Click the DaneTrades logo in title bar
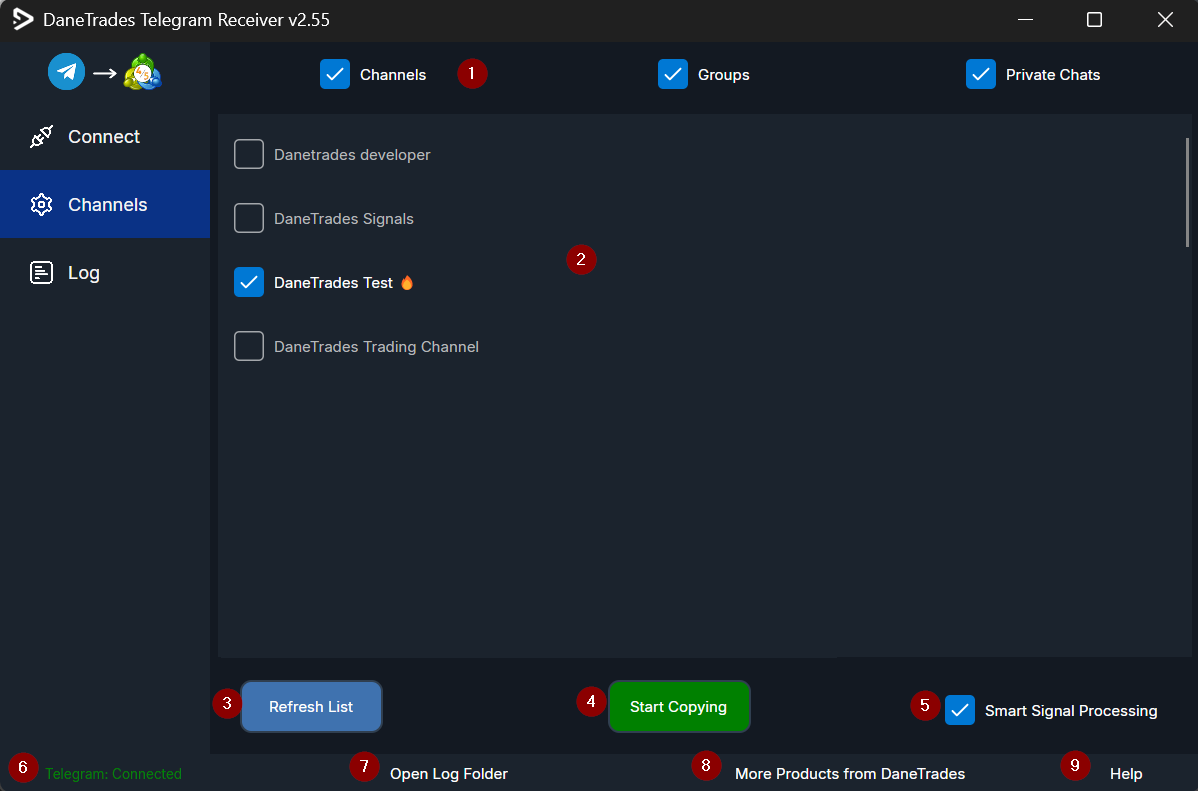The image size is (1198, 791). click(x=23, y=20)
